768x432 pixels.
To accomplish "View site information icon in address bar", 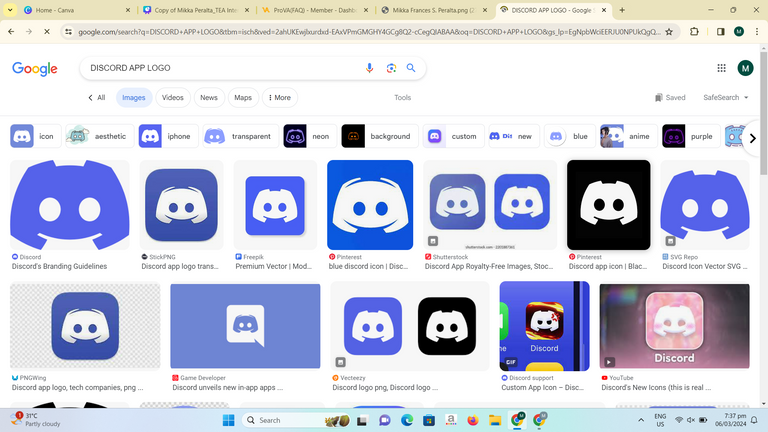I will (x=69, y=32).
